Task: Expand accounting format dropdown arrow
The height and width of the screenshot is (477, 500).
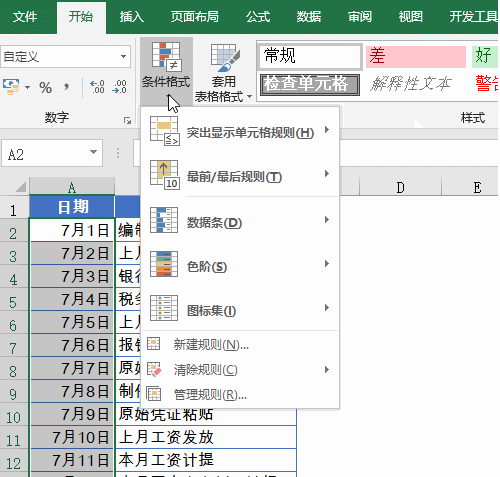Action: [x=27, y=88]
